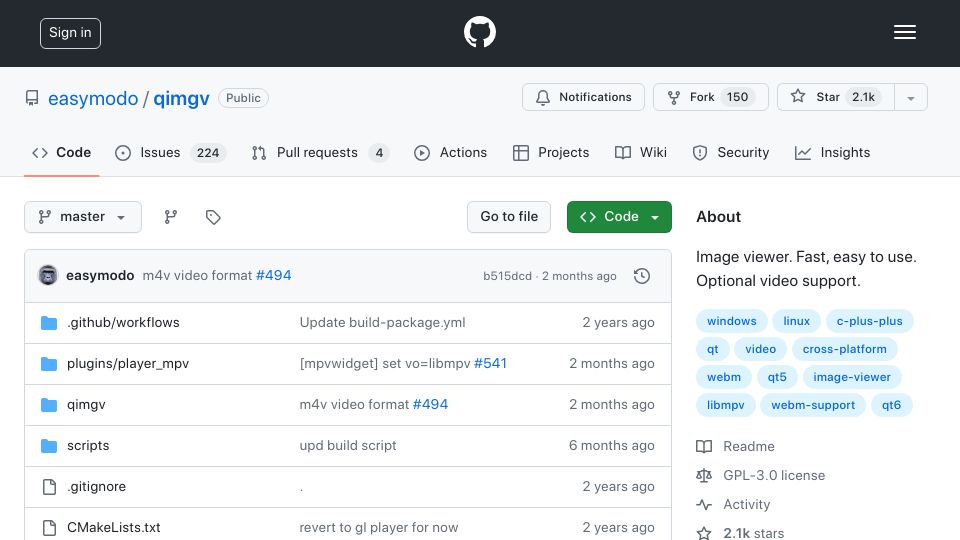Open 'revert to gl player for now' commit
Screen dimensions: 960x540
point(378,528)
